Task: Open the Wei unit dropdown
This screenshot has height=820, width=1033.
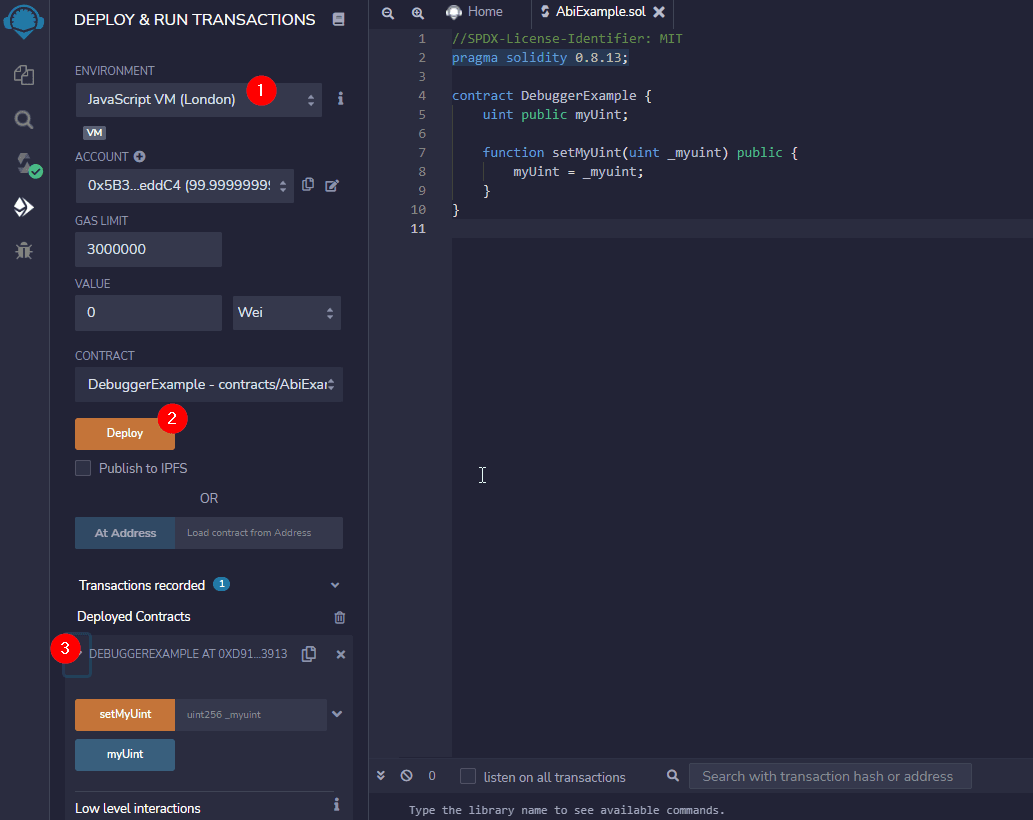Action: [x=287, y=312]
